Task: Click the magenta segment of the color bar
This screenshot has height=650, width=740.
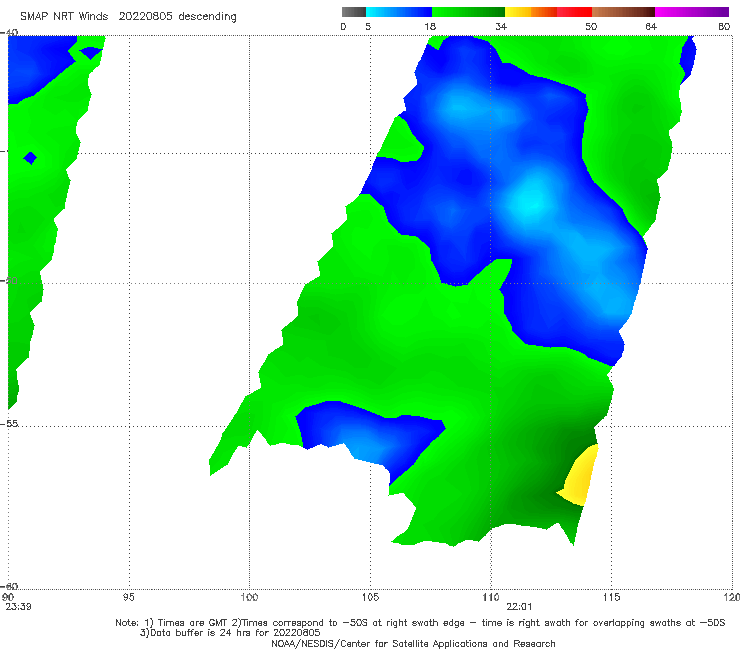Action: coord(692,12)
